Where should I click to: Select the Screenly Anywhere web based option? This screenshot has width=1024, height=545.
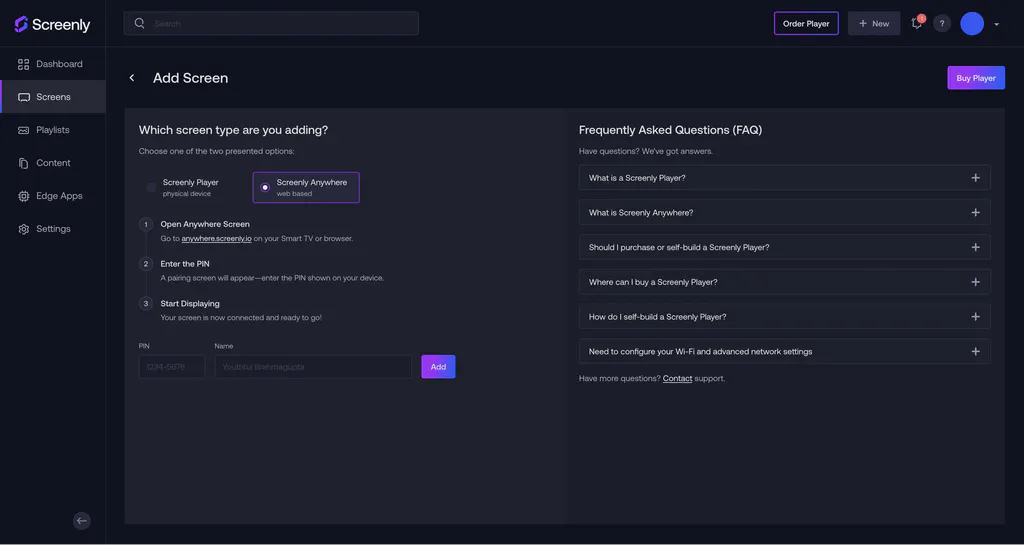(306, 187)
